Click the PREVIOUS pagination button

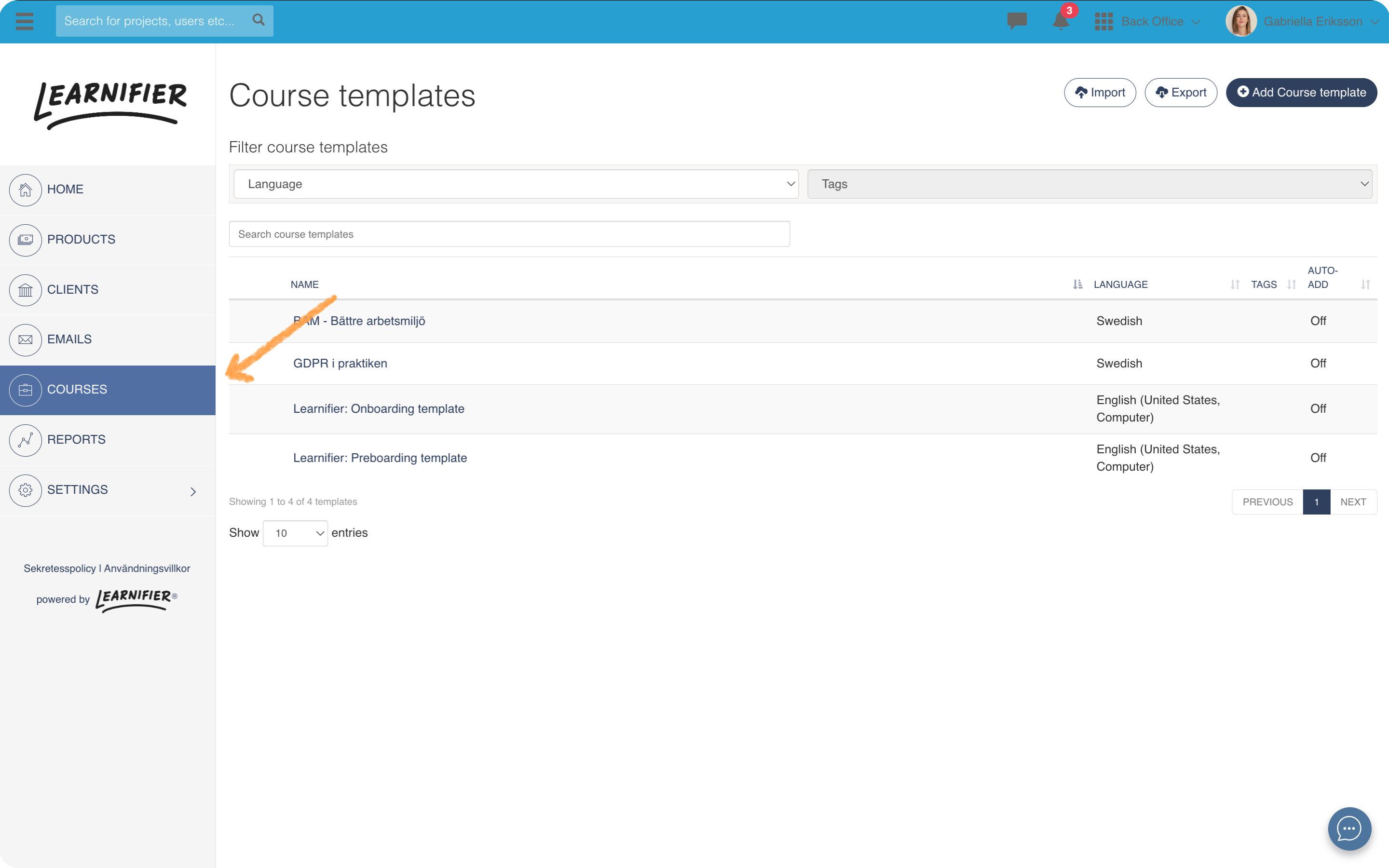point(1267,502)
